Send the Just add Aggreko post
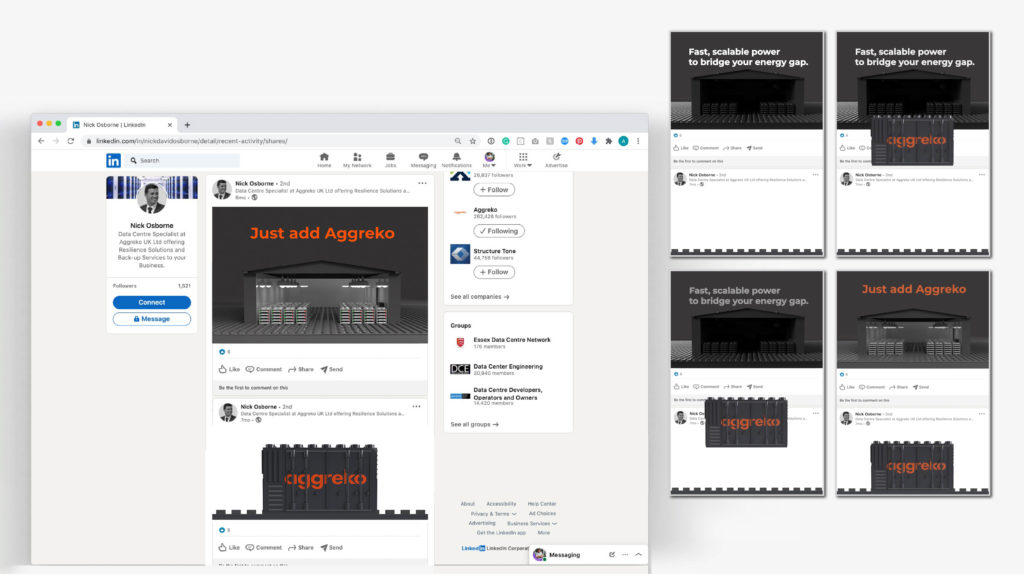 tap(332, 370)
